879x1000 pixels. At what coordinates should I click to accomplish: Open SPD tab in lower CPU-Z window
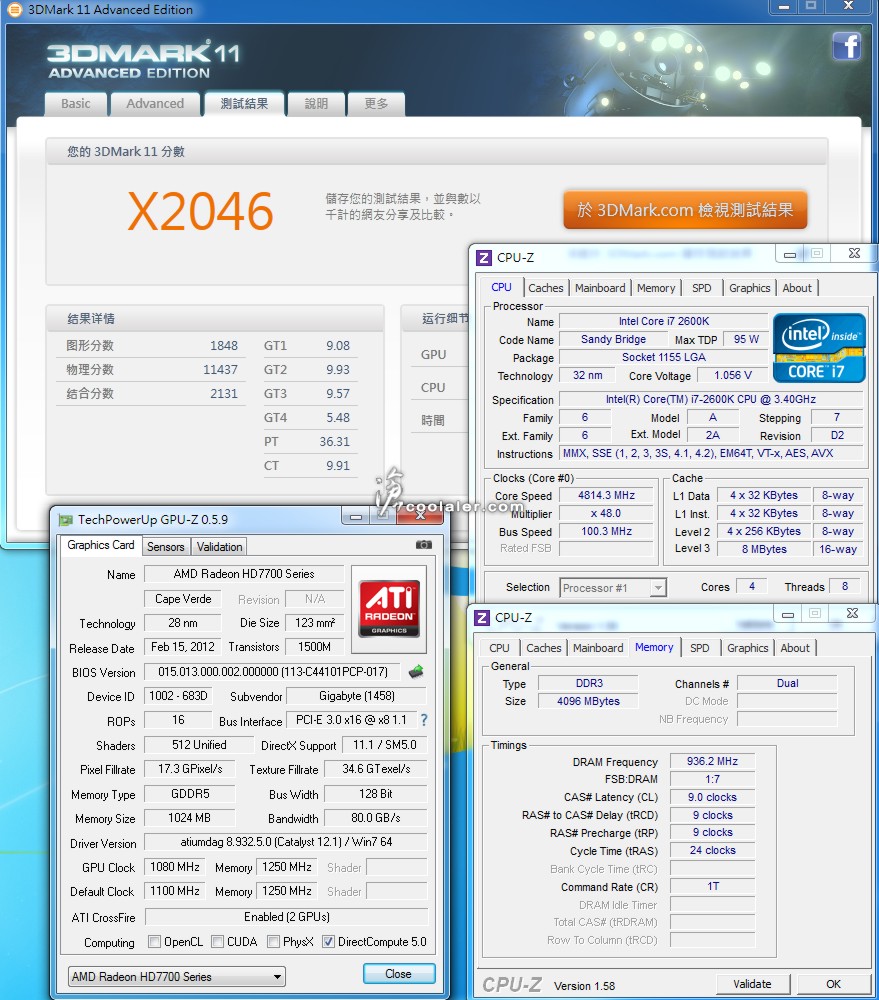click(x=700, y=648)
